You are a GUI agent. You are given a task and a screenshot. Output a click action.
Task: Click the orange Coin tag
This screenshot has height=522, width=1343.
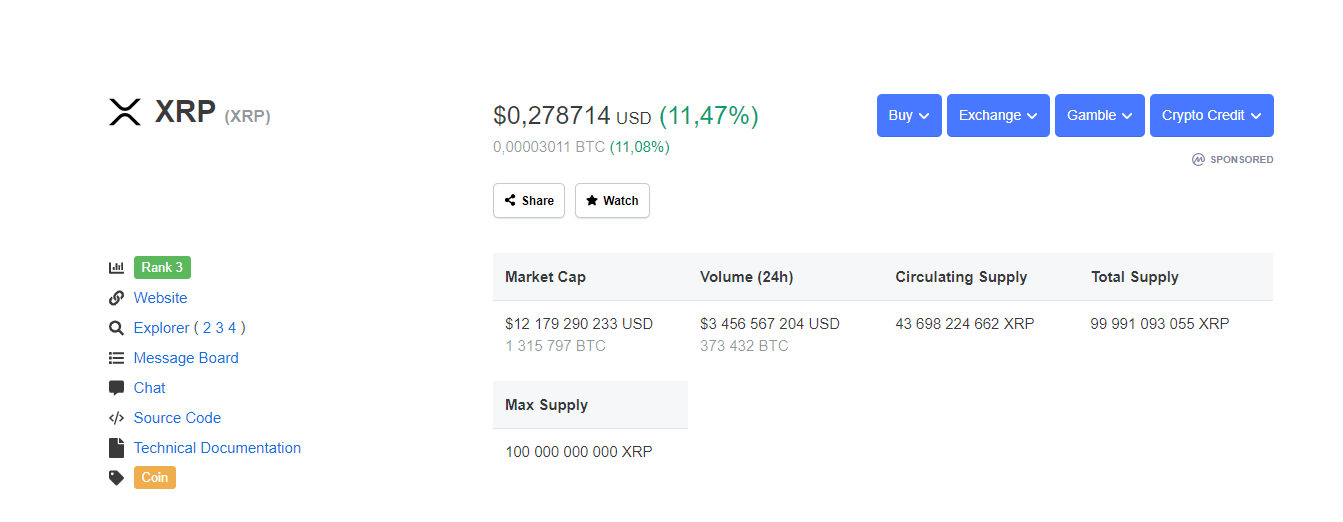(x=155, y=478)
